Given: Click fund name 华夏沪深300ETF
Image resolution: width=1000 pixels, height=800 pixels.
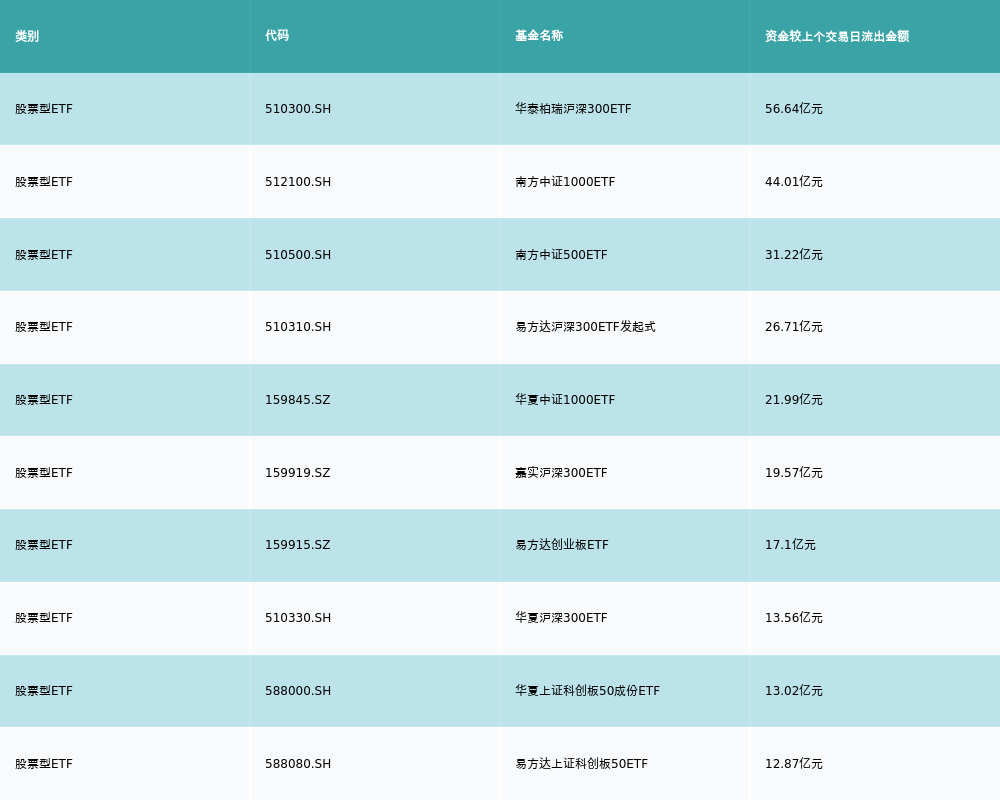Looking at the screenshot, I should click(x=561, y=618).
